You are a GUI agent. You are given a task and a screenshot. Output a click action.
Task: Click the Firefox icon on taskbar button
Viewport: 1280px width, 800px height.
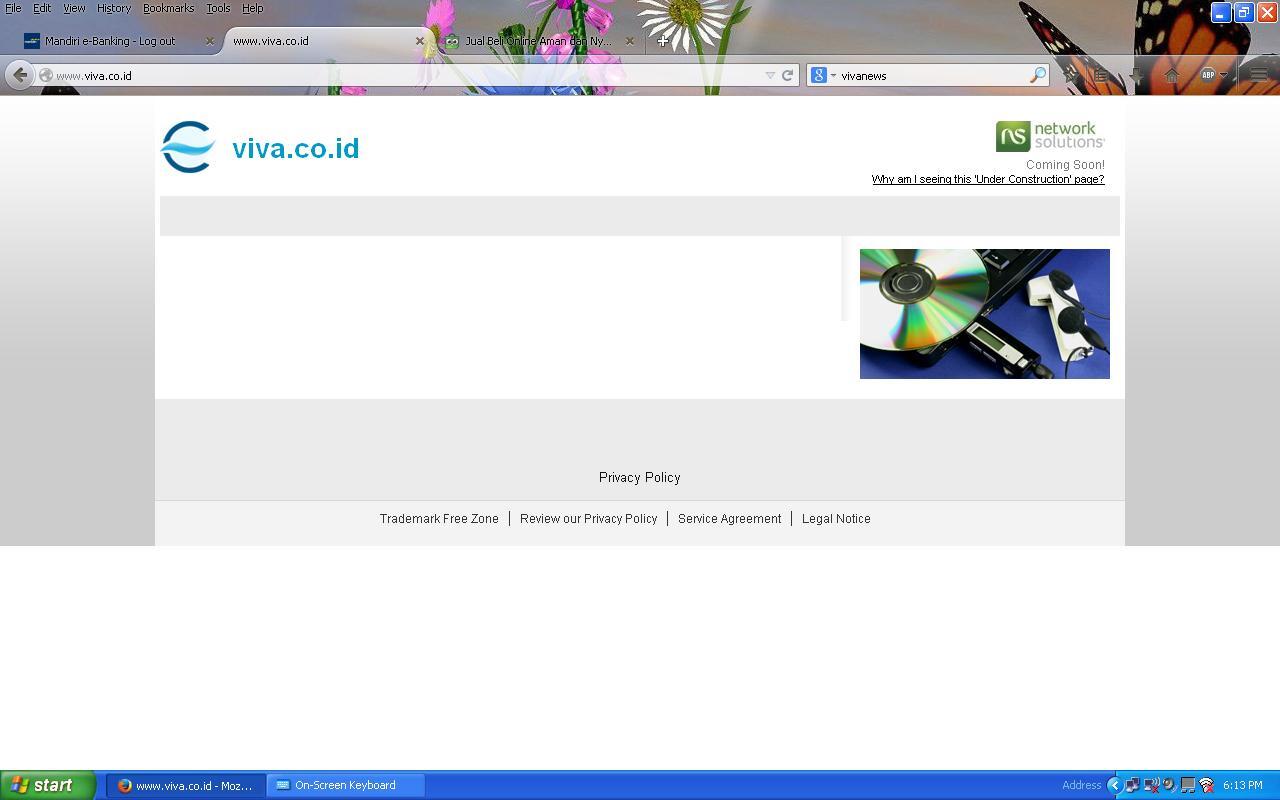coord(125,785)
